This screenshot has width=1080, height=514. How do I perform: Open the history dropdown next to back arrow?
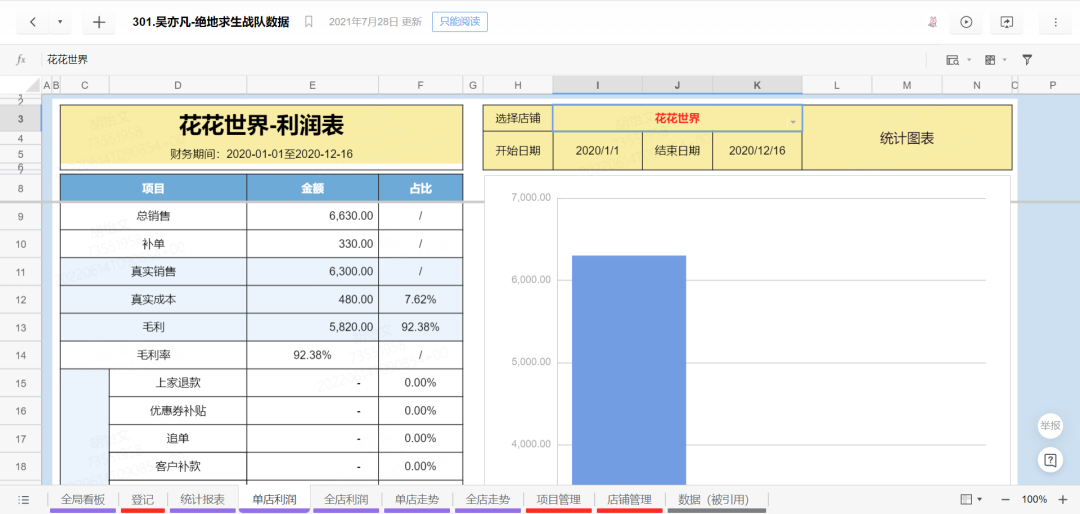60,22
